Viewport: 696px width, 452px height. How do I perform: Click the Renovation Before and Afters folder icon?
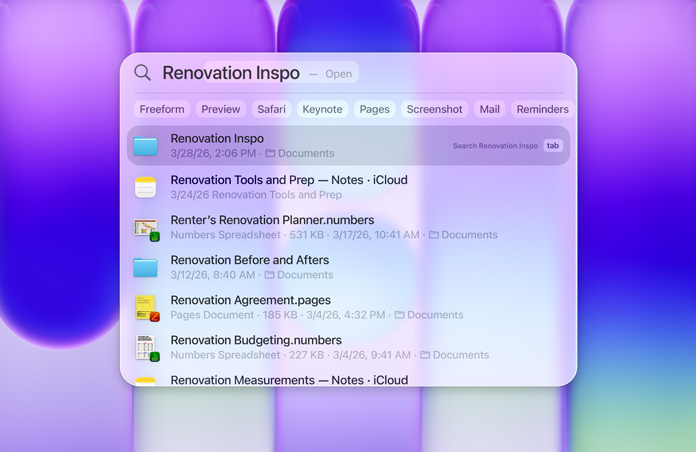[x=146, y=267]
